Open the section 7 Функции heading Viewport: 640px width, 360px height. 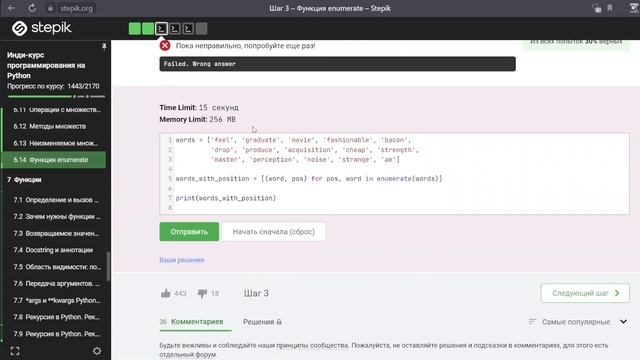(24, 180)
